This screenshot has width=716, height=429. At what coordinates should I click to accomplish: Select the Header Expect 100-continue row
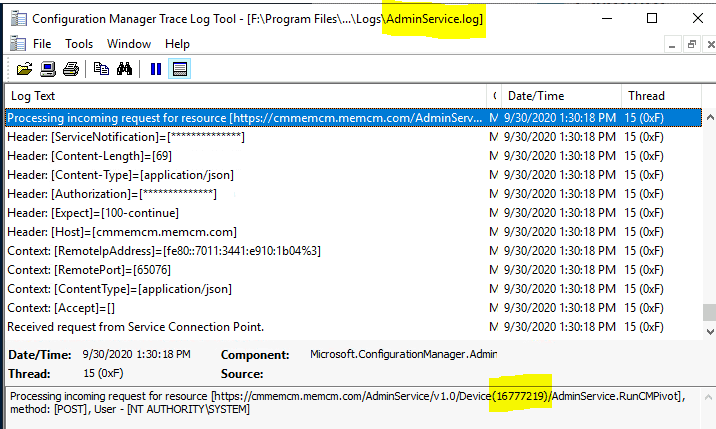(x=353, y=213)
